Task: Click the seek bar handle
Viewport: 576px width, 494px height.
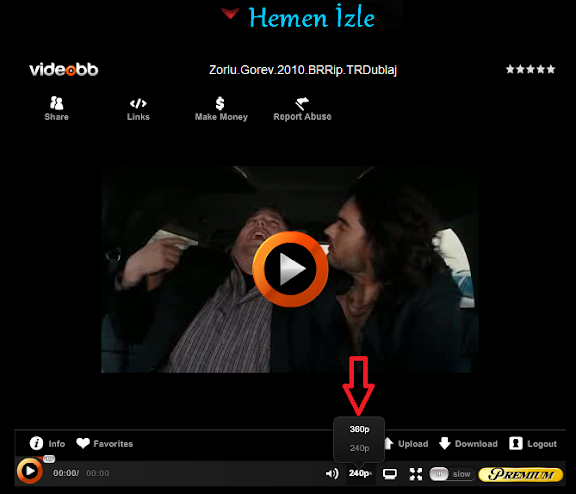Action: pyautogui.click(x=49, y=459)
